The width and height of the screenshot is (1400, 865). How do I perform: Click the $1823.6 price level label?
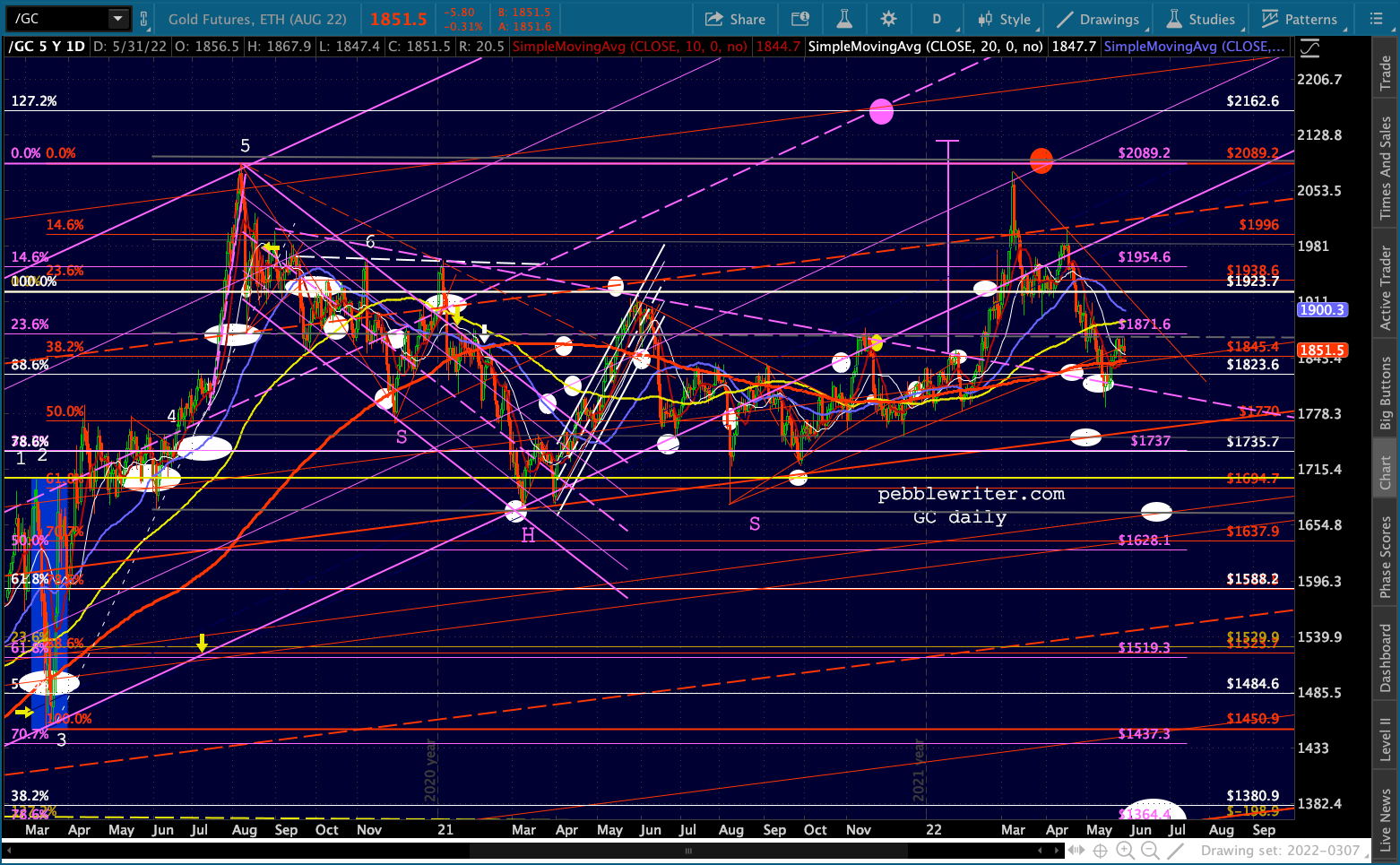[x=1253, y=365]
